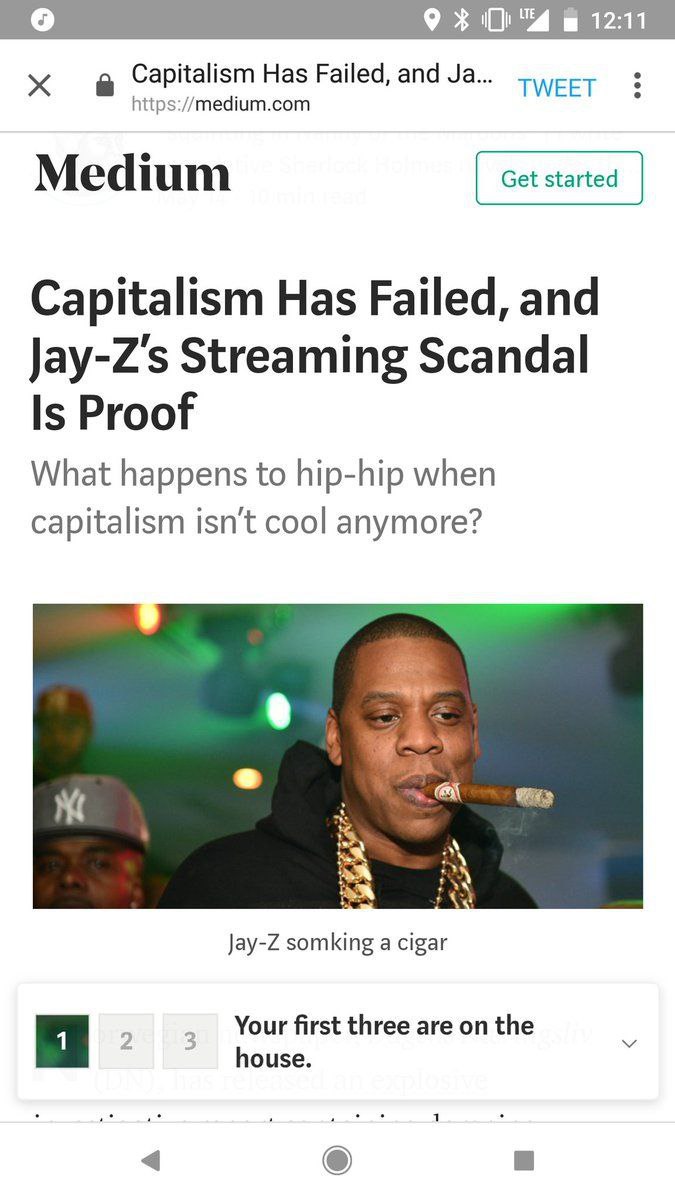Tap the Bluetooth status icon
Screen dimensions: 675x1200
pos(462,20)
